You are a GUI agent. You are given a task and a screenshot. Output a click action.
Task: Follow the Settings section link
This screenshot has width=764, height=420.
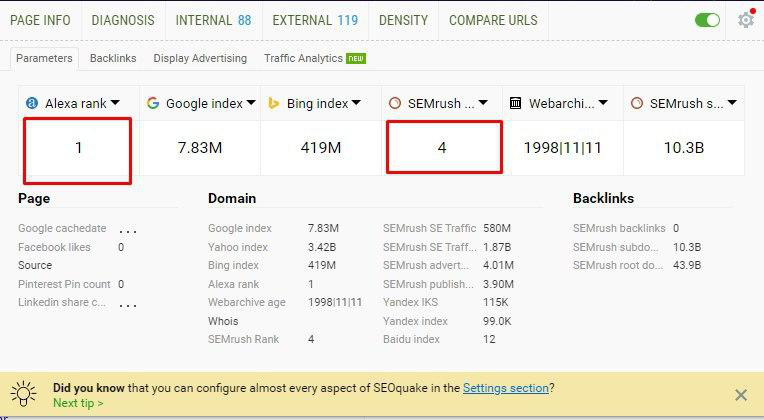click(506, 388)
